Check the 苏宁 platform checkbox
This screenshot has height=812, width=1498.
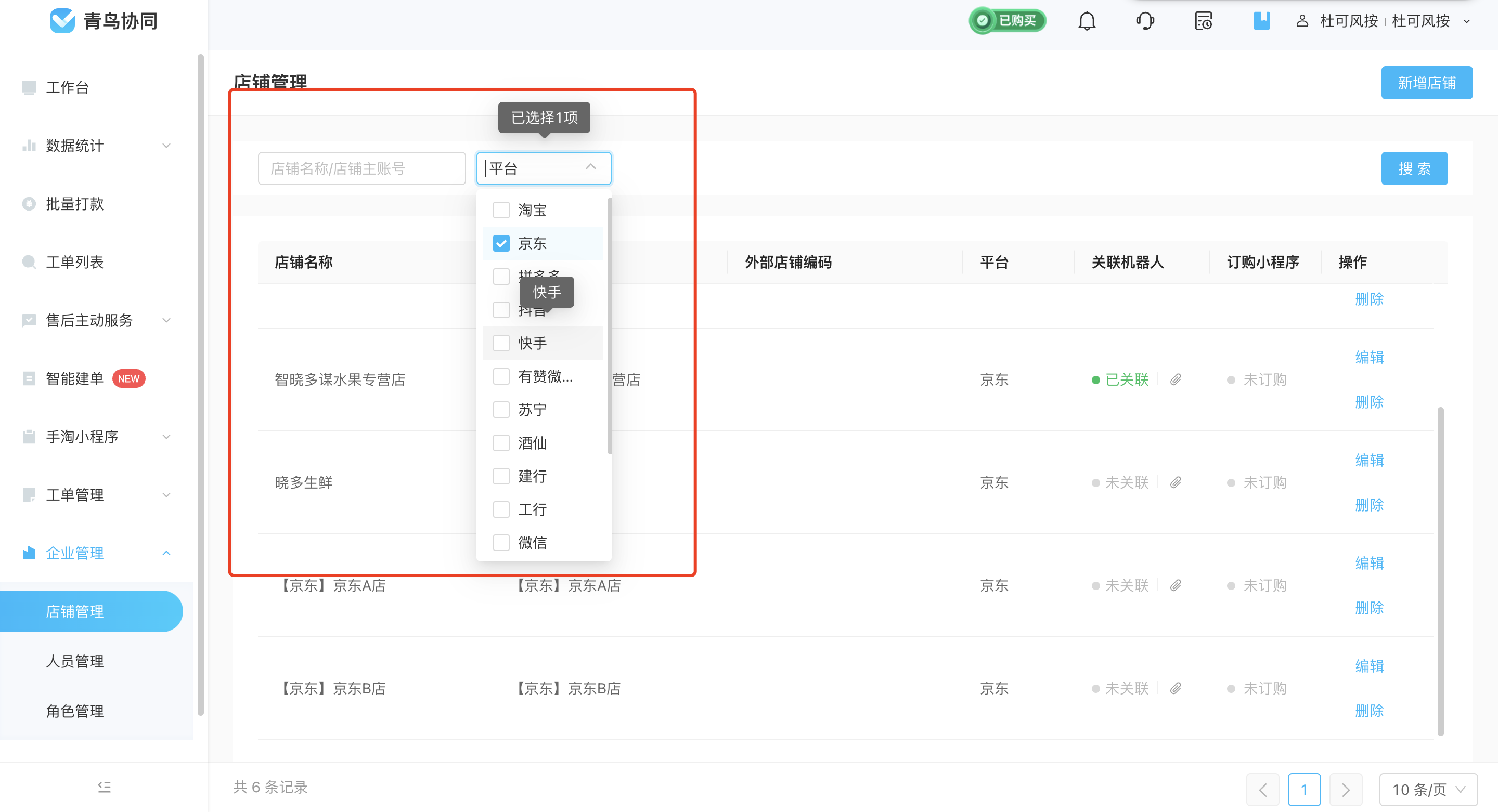[x=501, y=409]
